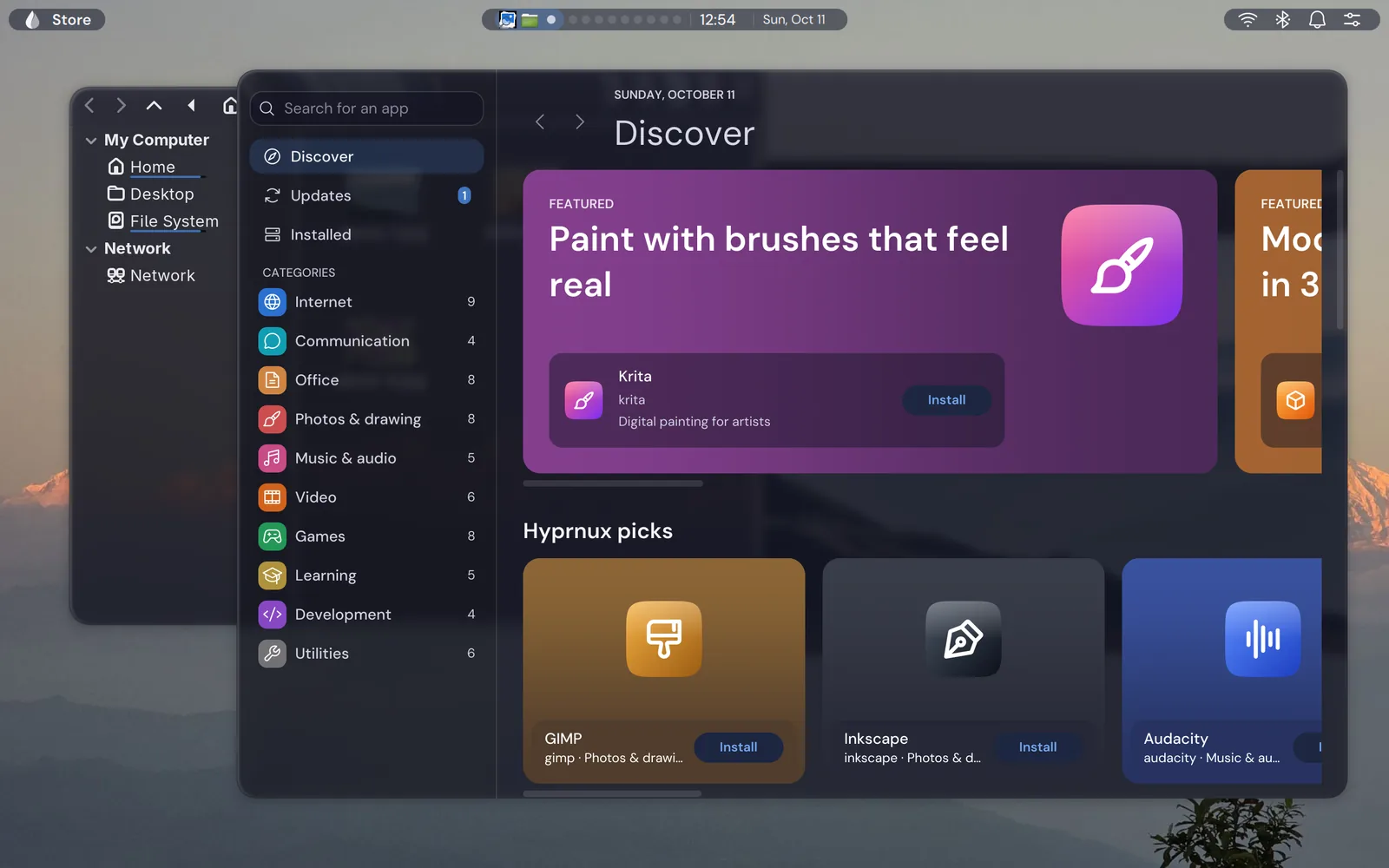
Task: Click the Search for an app field
Action: [x=366, y=108]
